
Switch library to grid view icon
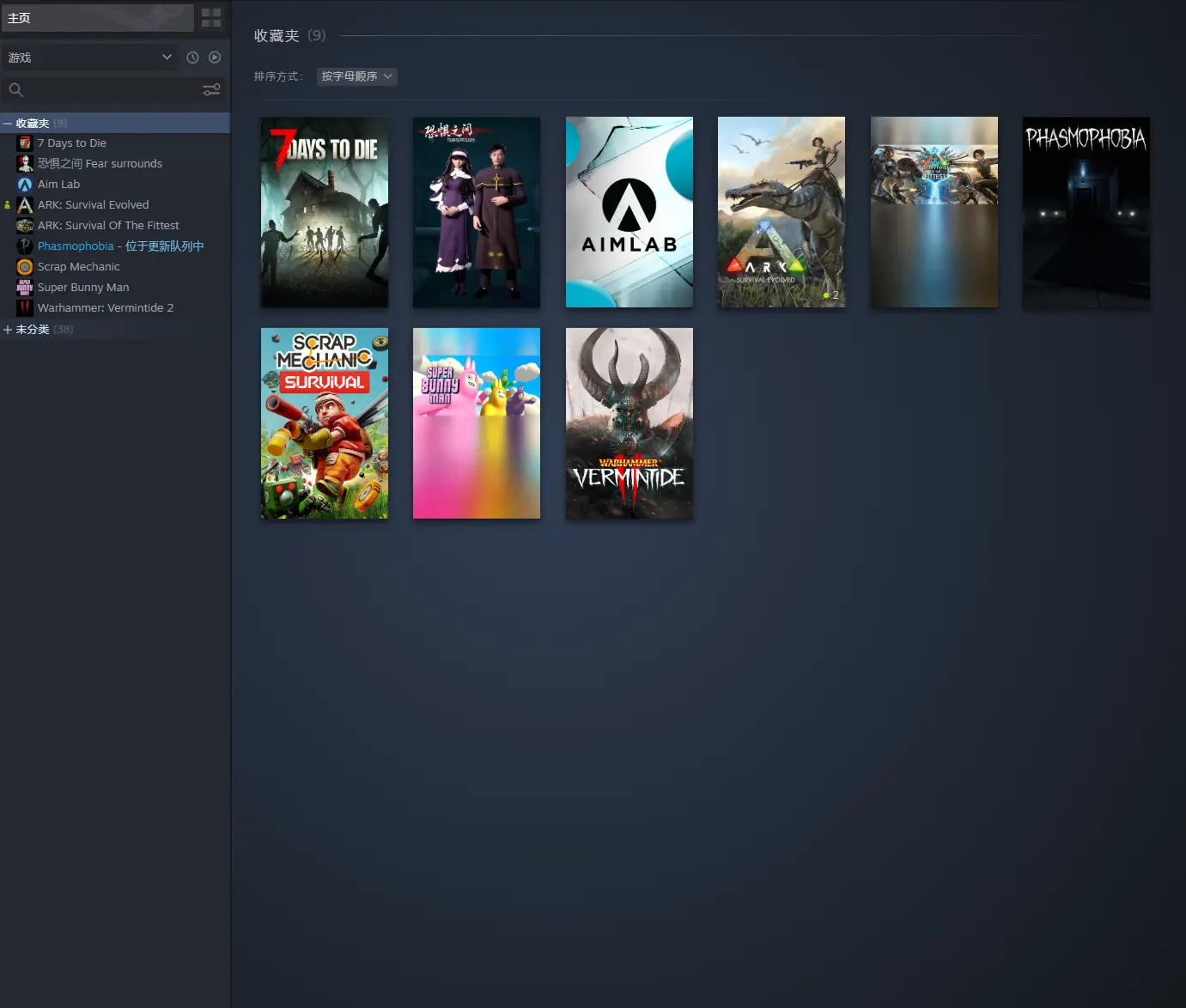click(211, 18)
